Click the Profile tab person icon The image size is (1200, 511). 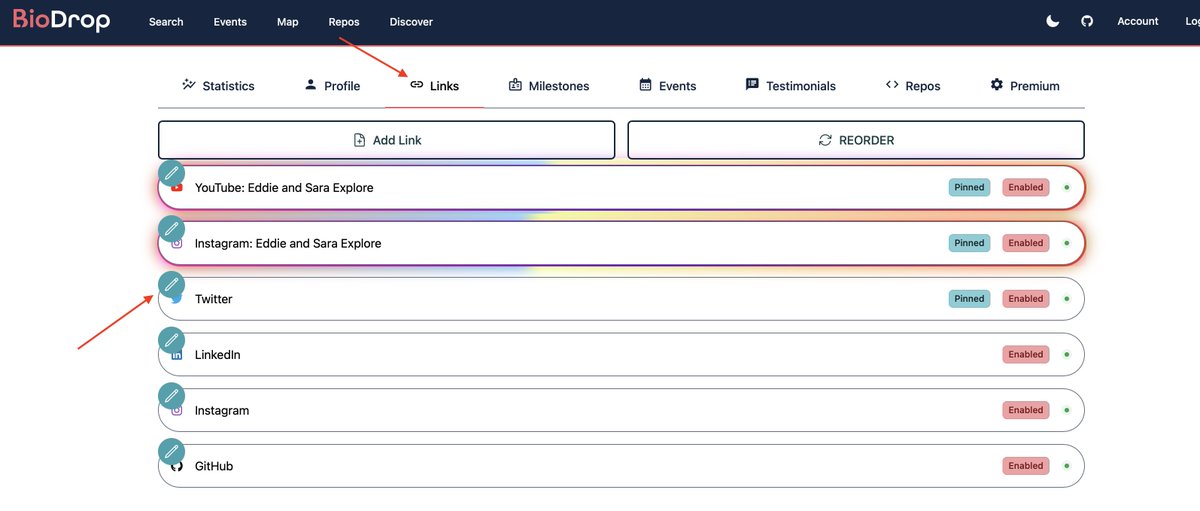point(311,85)
